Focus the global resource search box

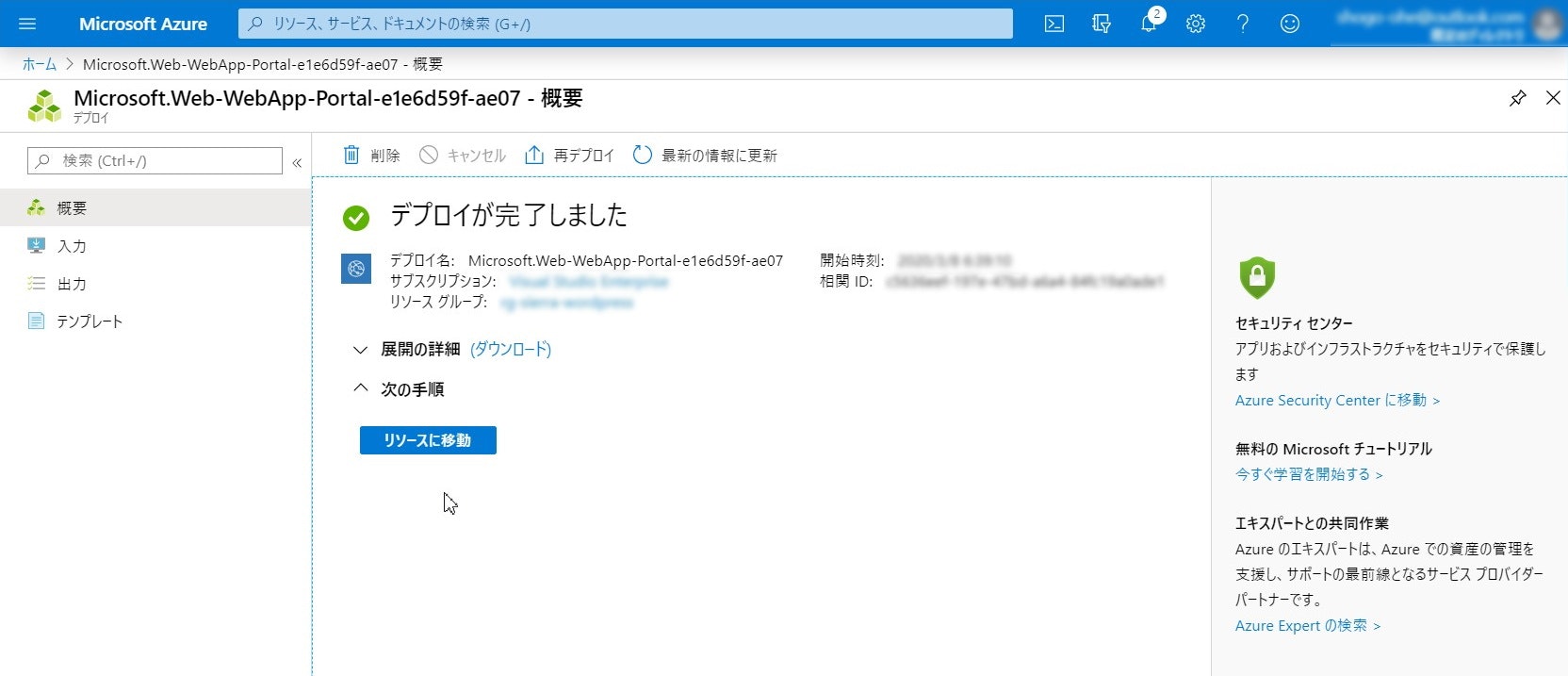[x=626, y=24]
